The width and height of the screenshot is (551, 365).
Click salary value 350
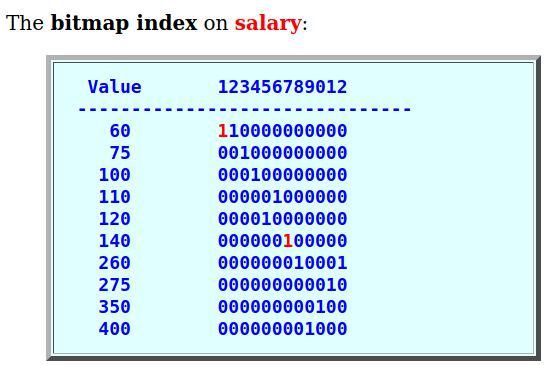[x=115, y=307]
